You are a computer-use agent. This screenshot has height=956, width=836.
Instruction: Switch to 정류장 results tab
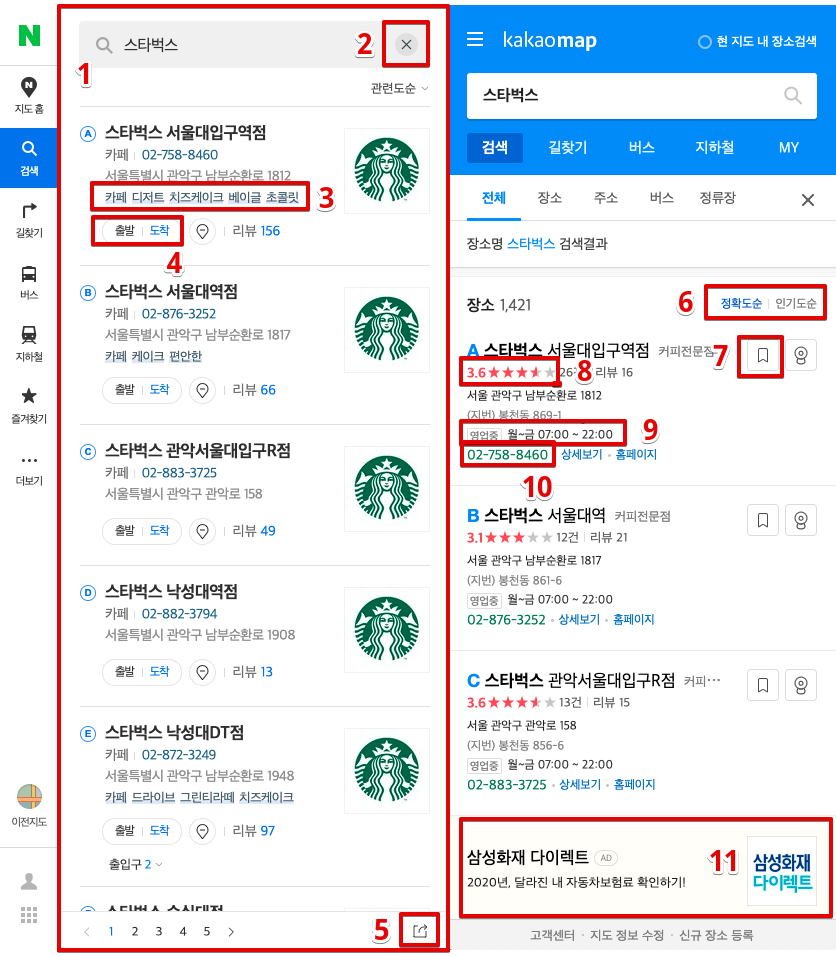[x=717, y=198]
